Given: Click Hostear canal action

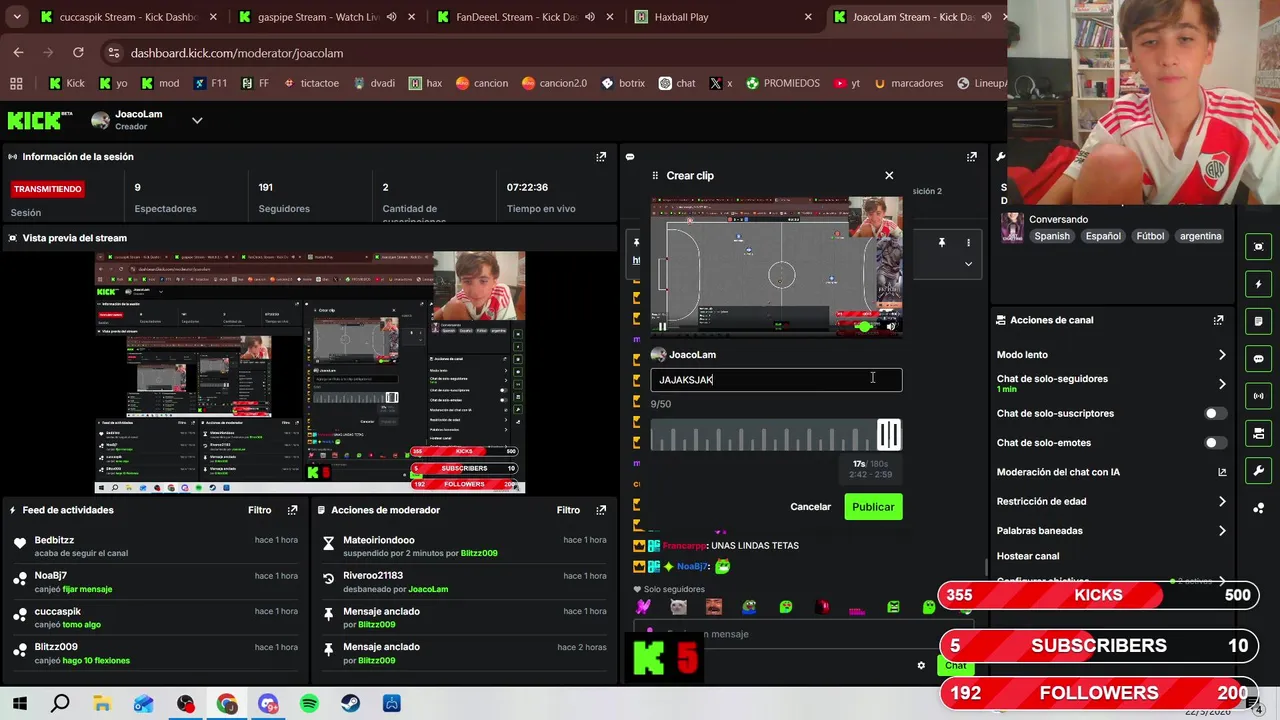Looking at the screenshot, I should (1028, 556).
